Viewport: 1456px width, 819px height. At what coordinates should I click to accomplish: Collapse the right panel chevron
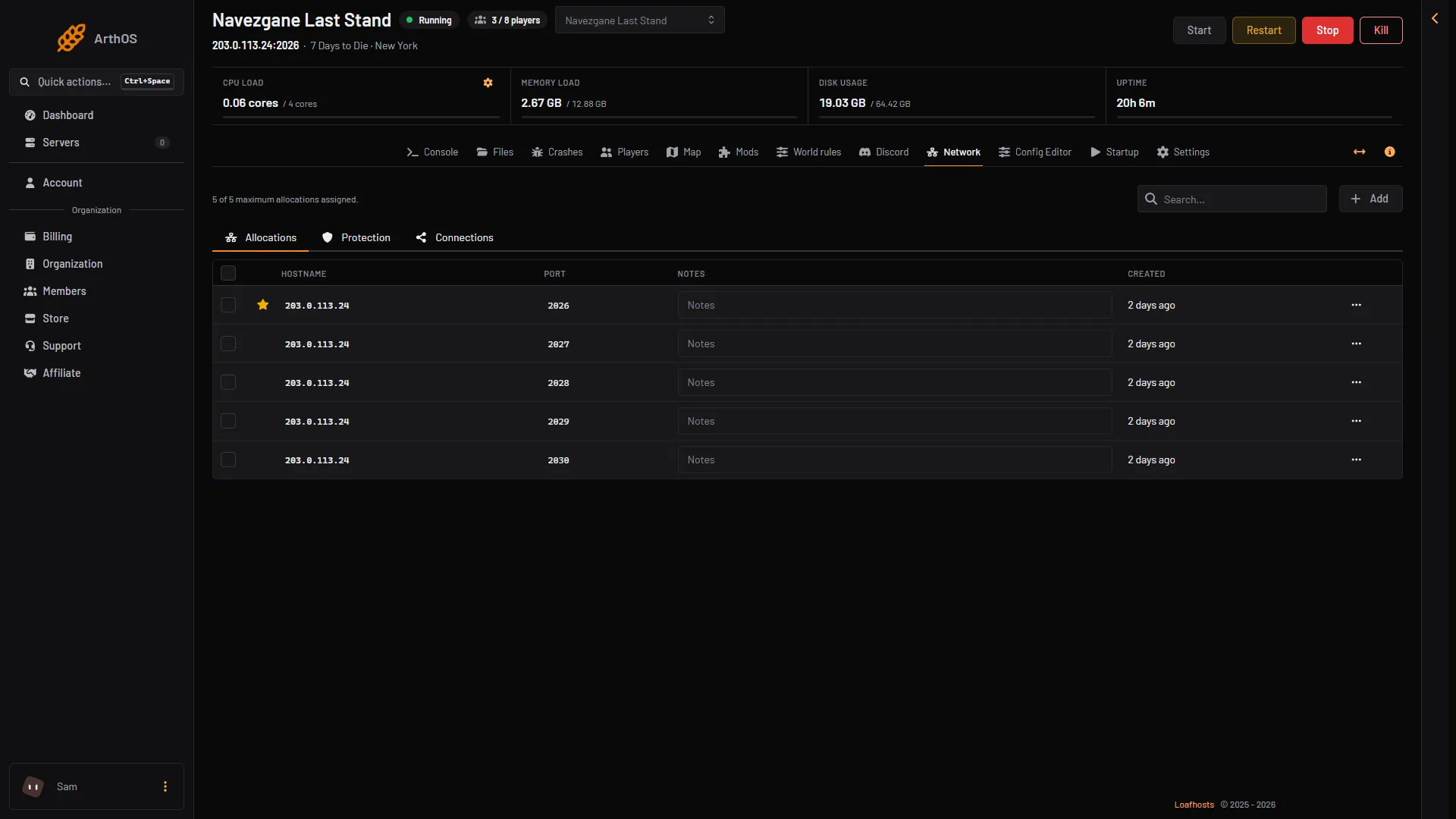tap(1435, 18)
